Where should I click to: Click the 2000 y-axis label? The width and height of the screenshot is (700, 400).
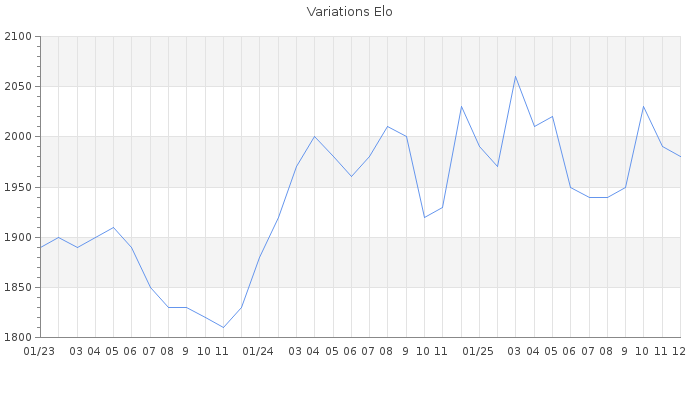pos(17,137)
